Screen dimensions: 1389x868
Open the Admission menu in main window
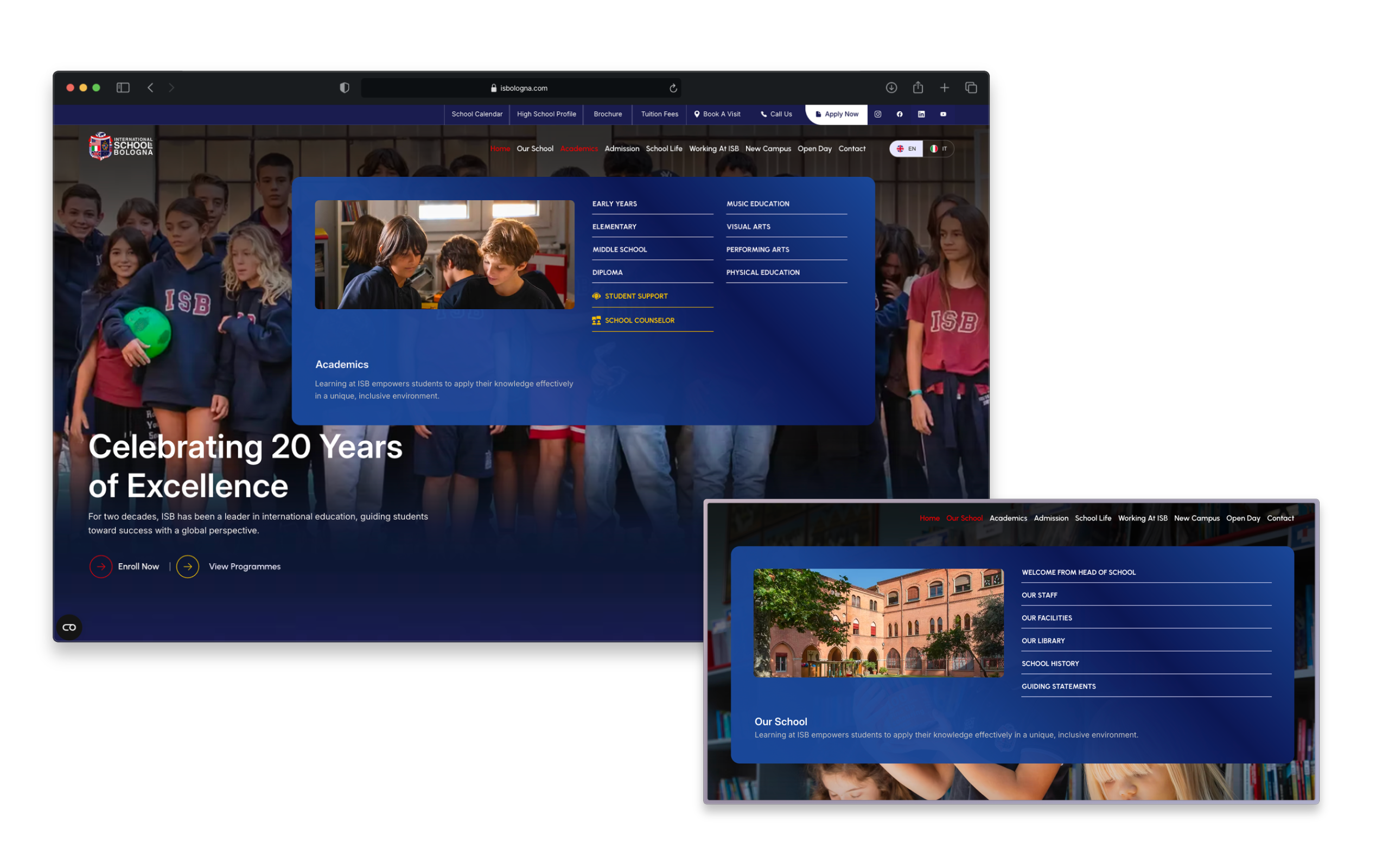(622, 149)
